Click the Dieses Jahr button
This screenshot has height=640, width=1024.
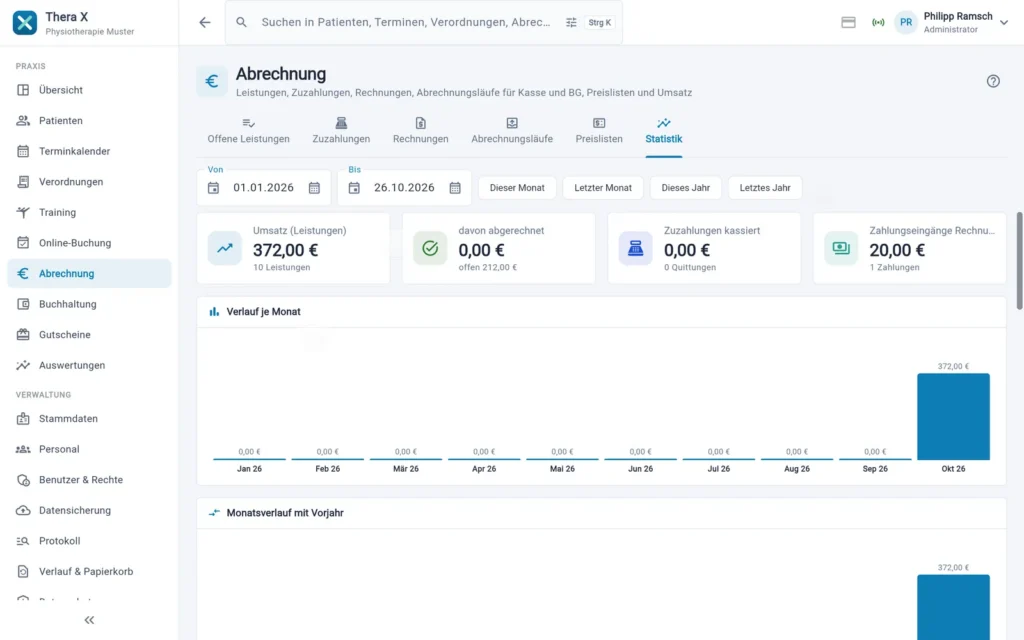tap(686, 188)
